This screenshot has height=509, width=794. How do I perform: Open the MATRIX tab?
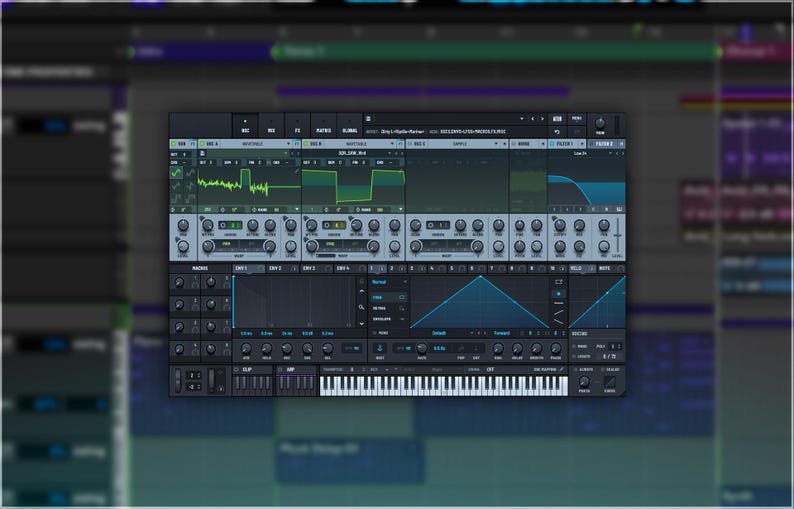(x=324, y=126)
